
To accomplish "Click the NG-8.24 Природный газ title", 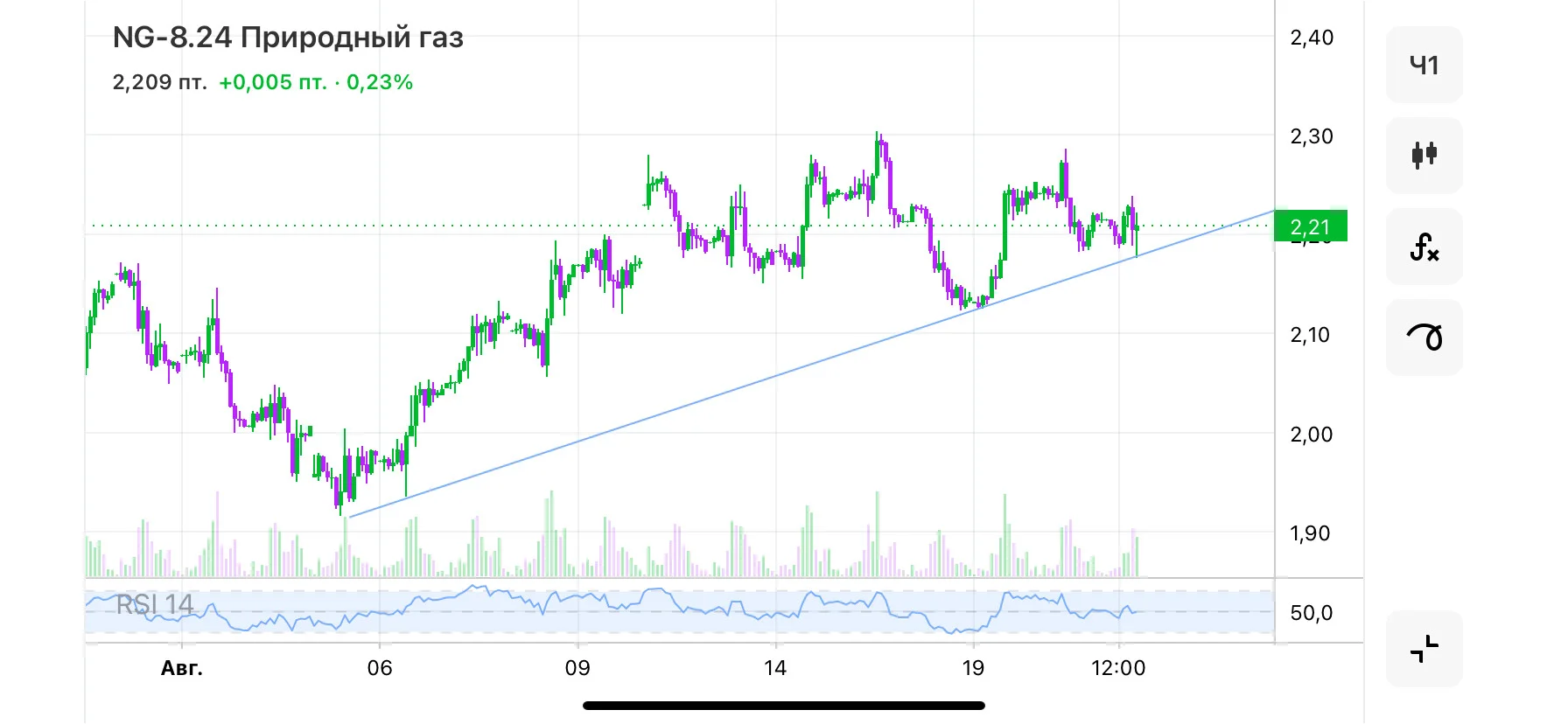I will point(288,38).
